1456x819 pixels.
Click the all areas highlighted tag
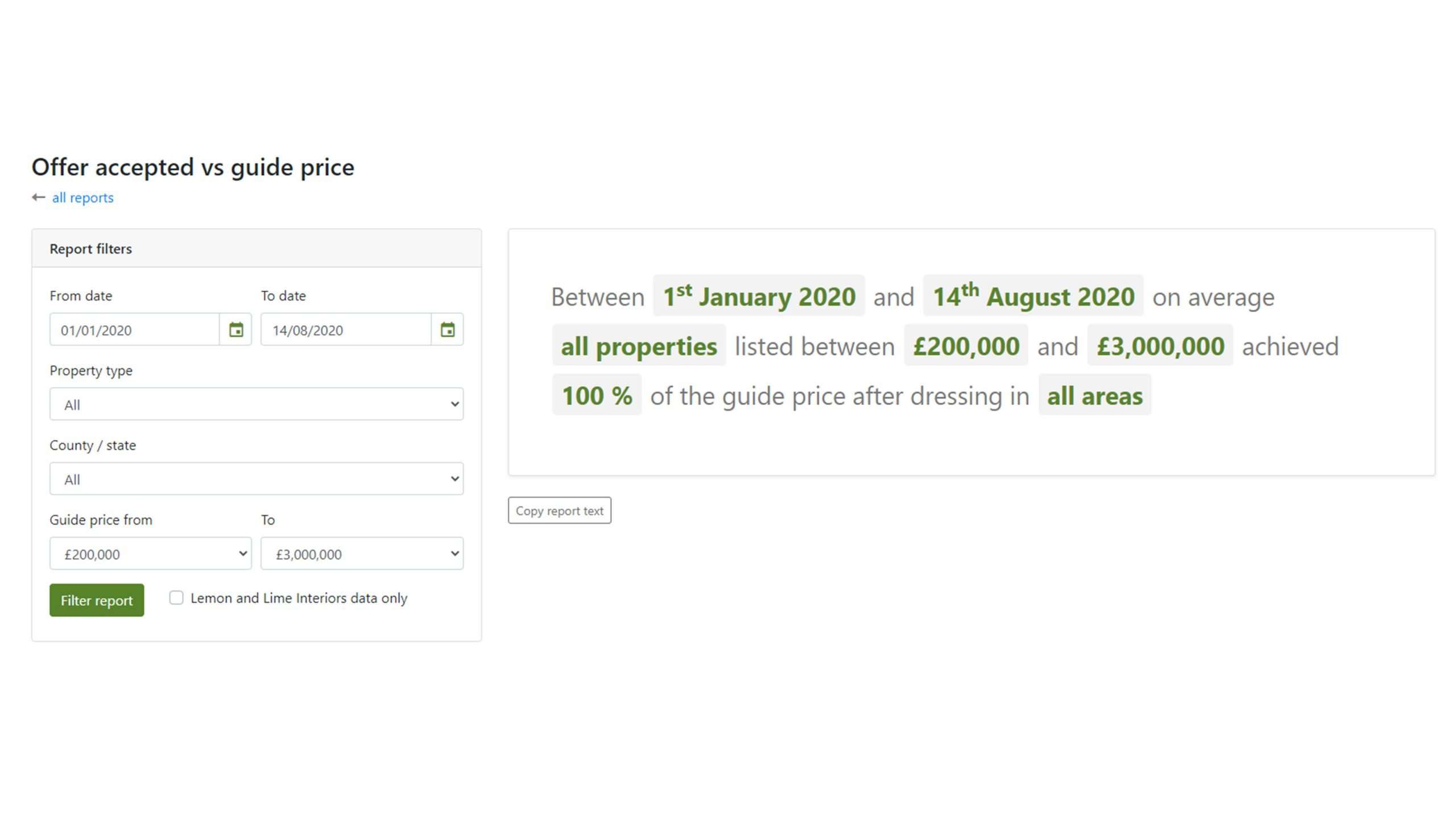[x=1095, y=395]
